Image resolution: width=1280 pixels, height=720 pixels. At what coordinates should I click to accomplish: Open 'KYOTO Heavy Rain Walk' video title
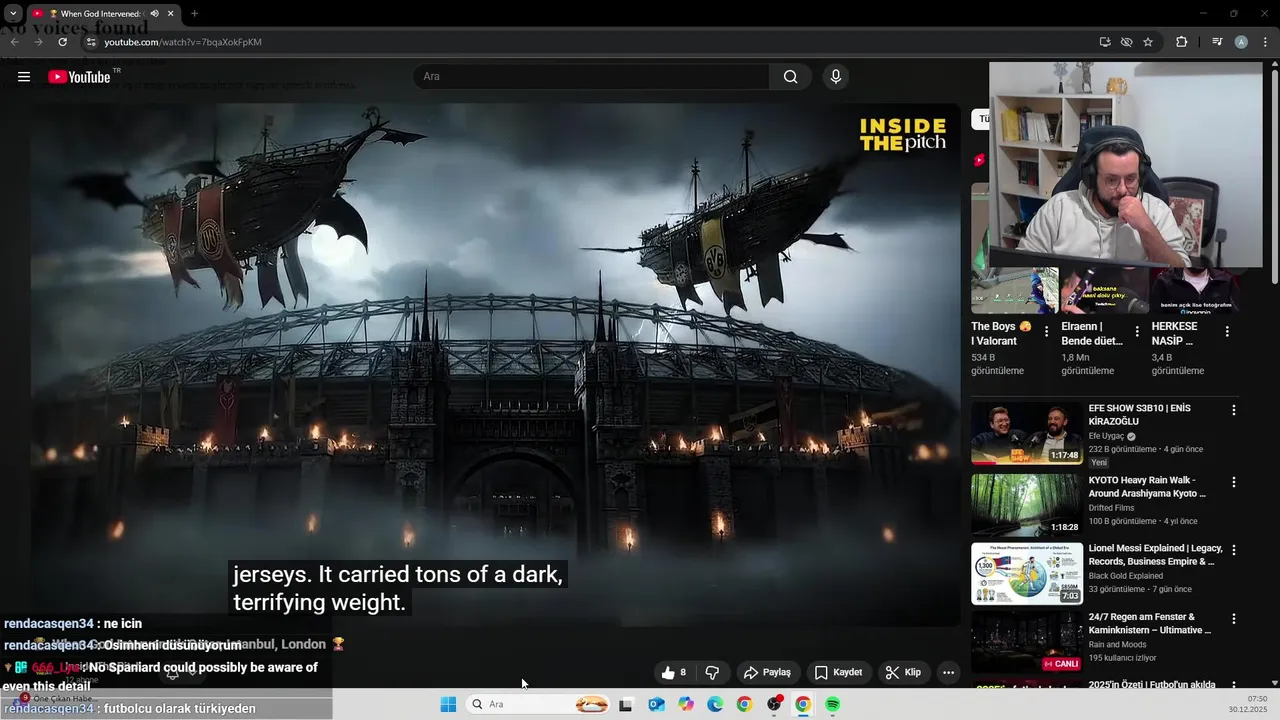point(1147,487)
